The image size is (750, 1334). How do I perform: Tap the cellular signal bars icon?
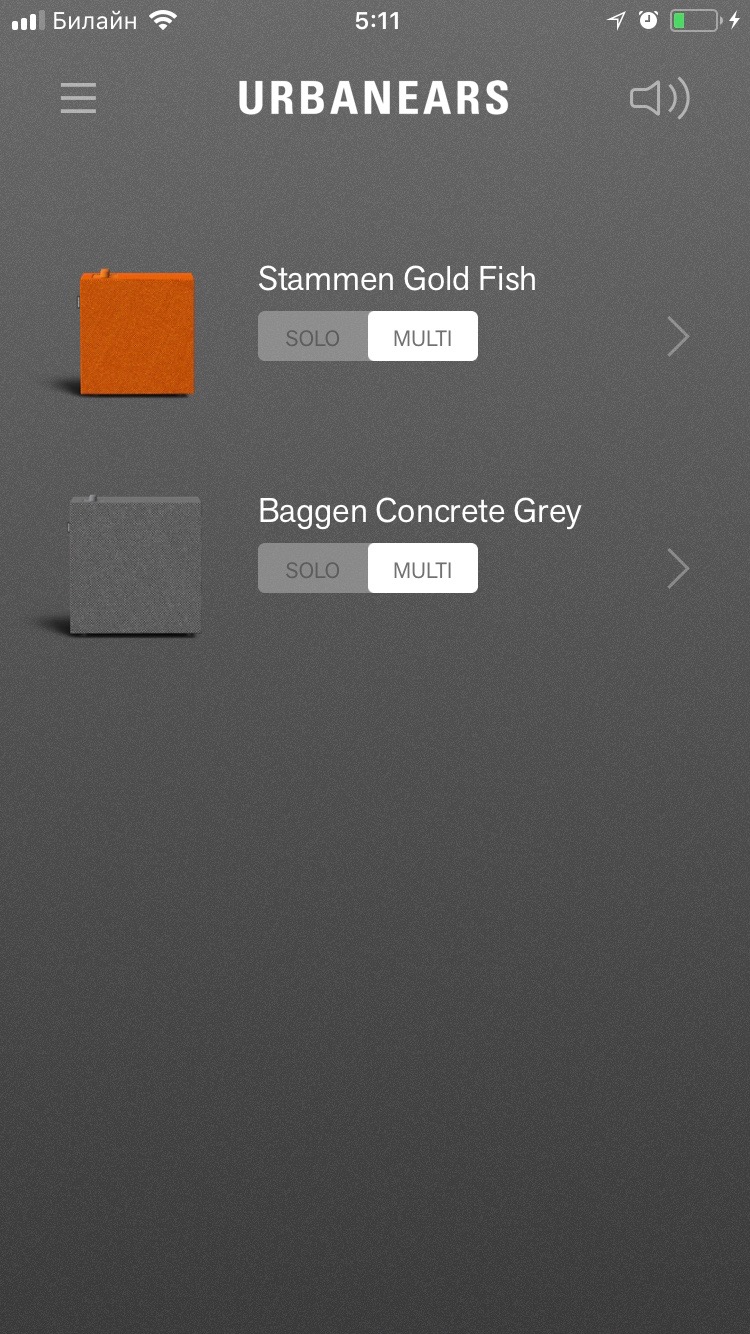[28, 21]
